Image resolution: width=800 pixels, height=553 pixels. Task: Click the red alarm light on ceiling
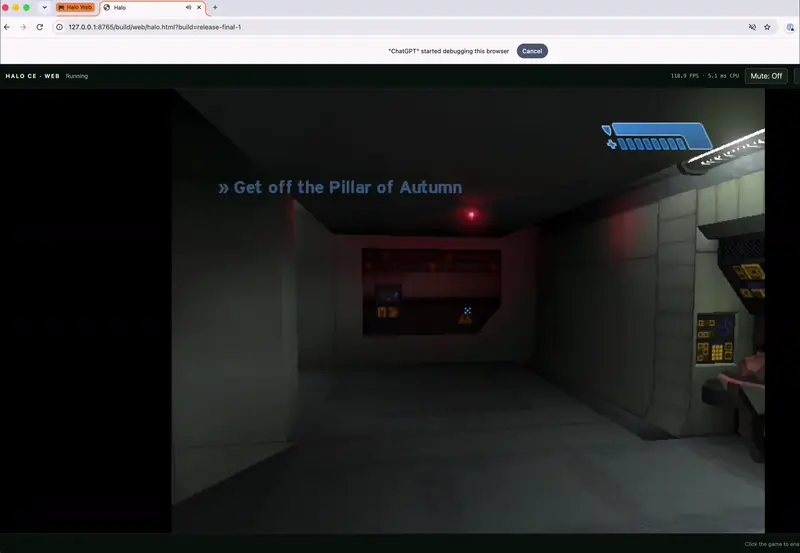click(471, 215)
